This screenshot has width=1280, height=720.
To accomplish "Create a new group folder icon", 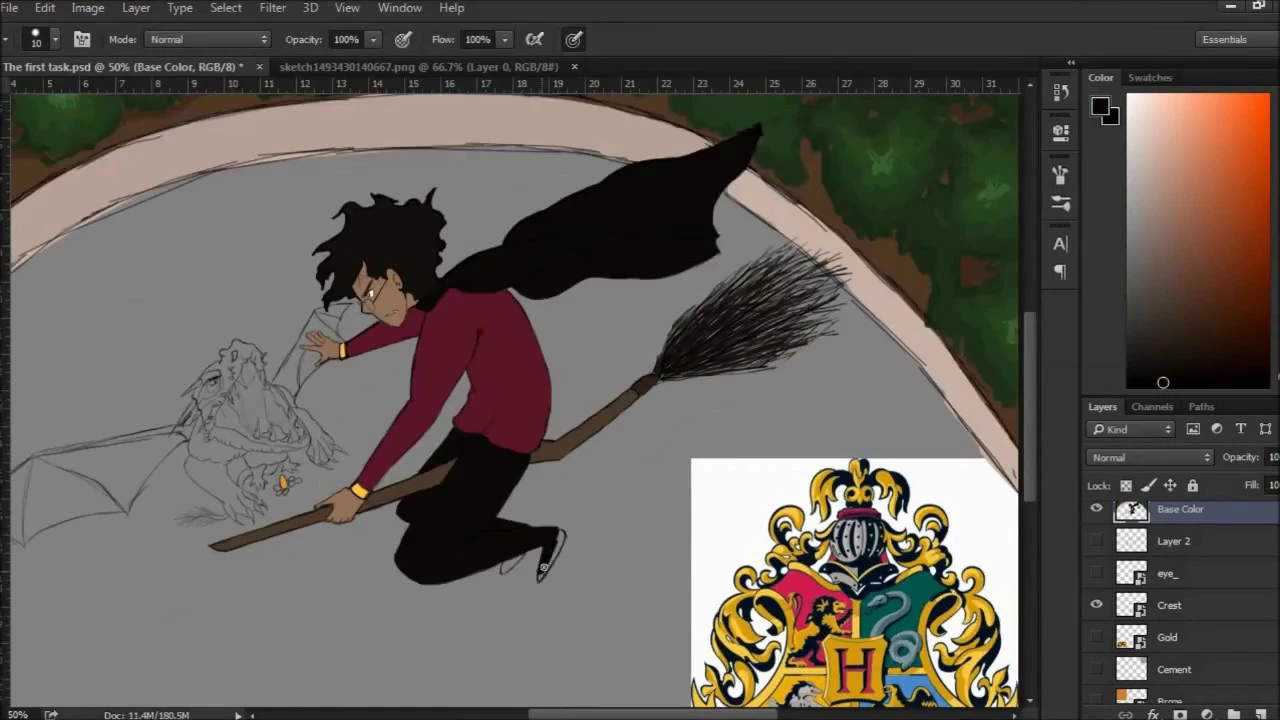I will click(x=1234, y=715).
